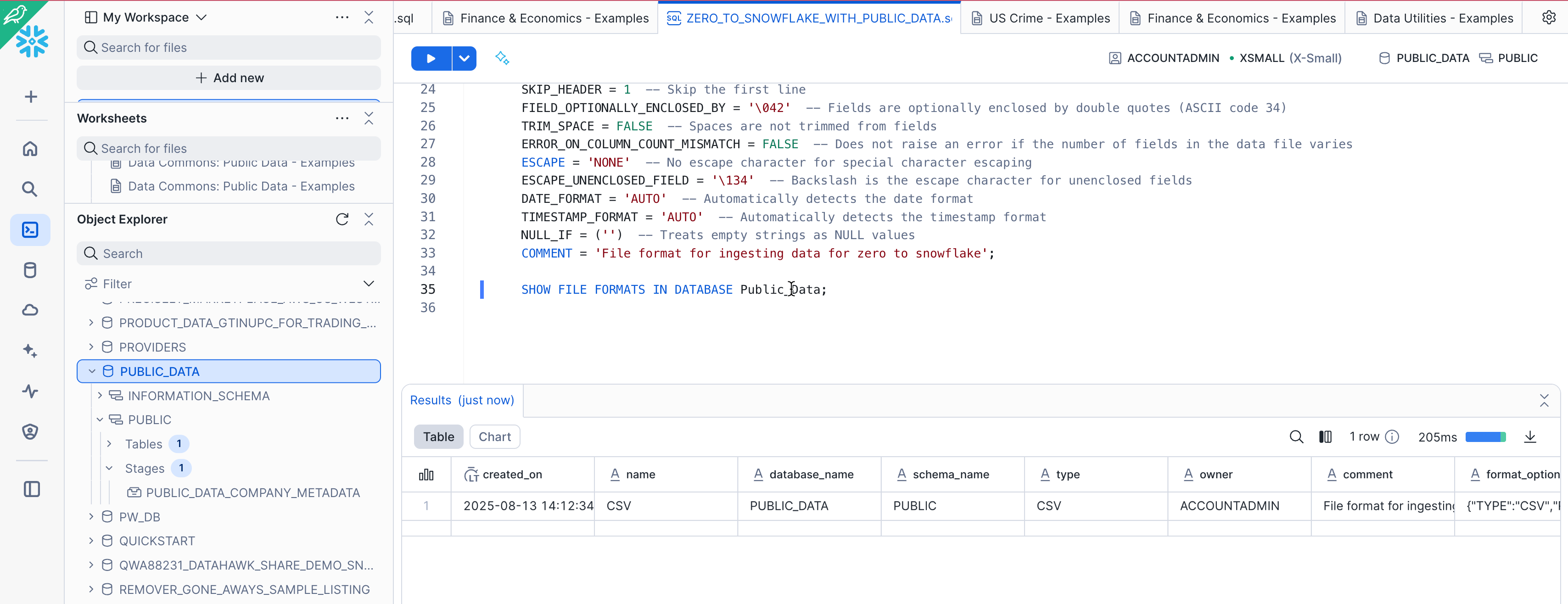Toggle the results column view icon
This screenshot has height=604, width=1568.
click(x=1325, y=436)
